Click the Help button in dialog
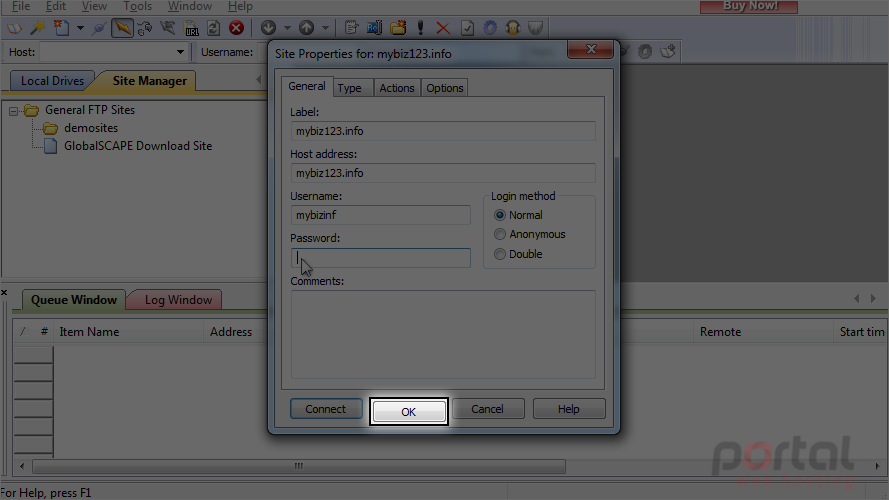 coord(569,409)
